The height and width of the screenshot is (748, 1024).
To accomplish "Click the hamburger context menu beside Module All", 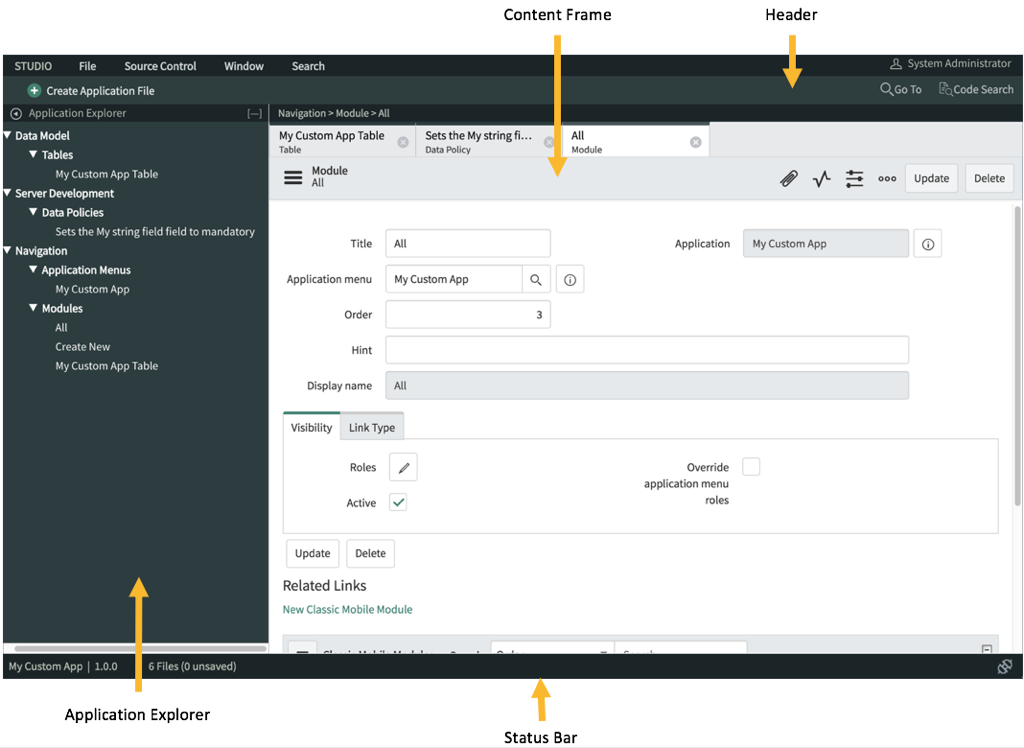I will [292, 177].
